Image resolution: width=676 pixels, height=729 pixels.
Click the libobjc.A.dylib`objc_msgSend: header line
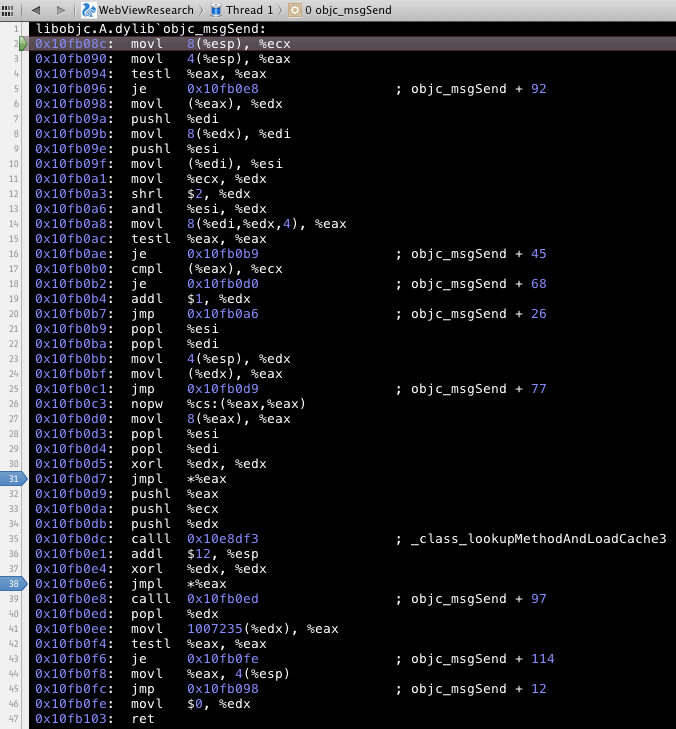pyautogui.click(x=151, y=29)
